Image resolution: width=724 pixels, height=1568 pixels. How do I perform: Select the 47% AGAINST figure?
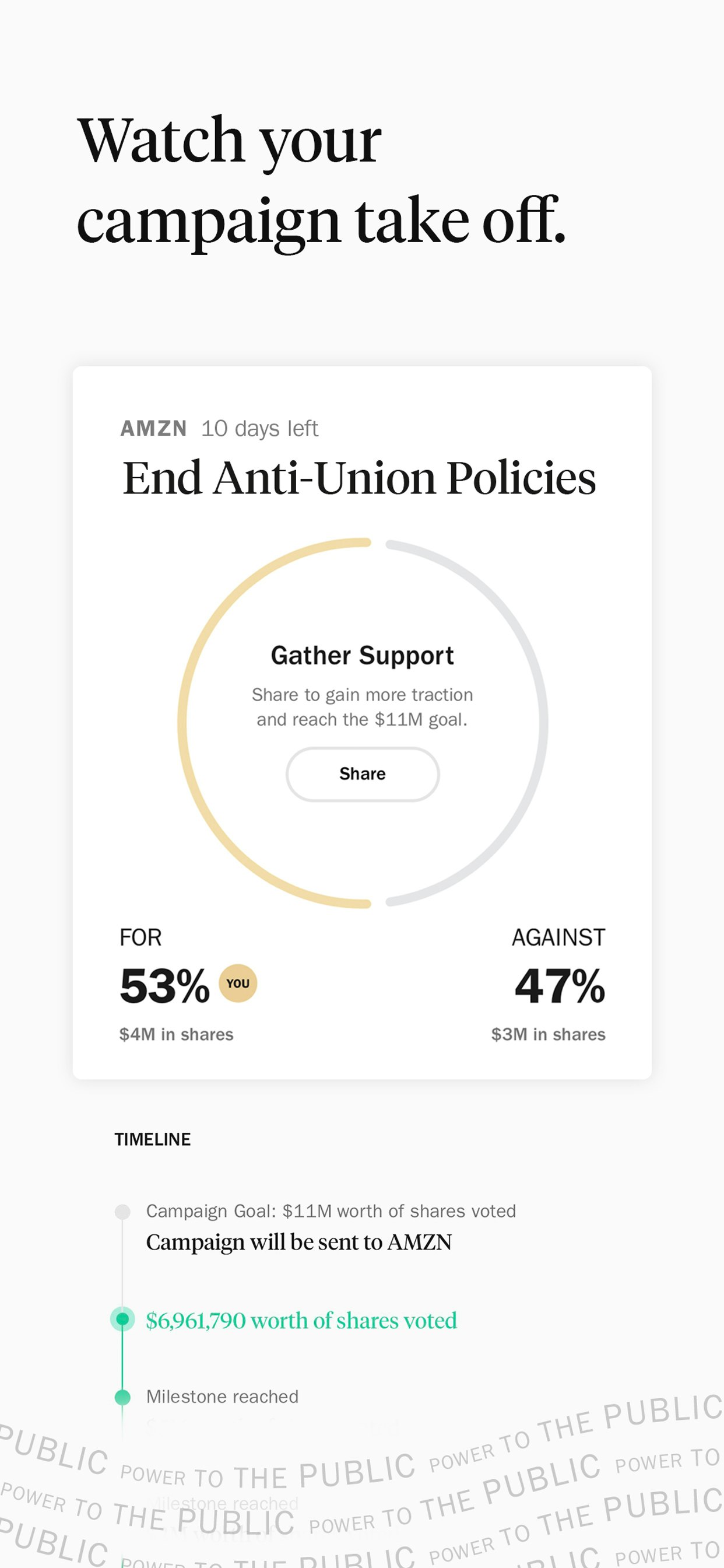click(560, 985)
